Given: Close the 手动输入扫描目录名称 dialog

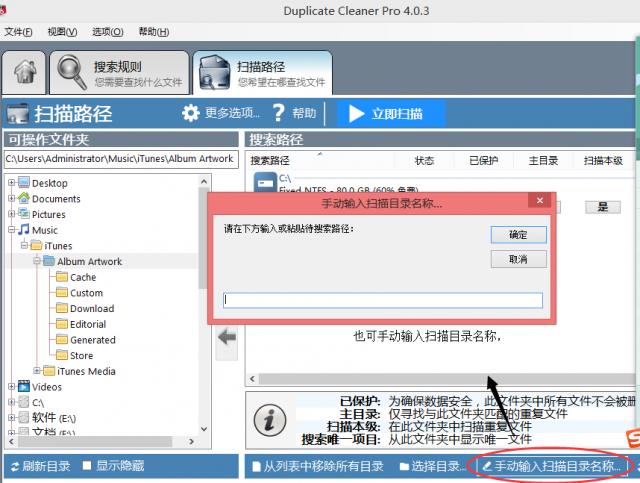Looking at the screenshot, I should point(540,200).
